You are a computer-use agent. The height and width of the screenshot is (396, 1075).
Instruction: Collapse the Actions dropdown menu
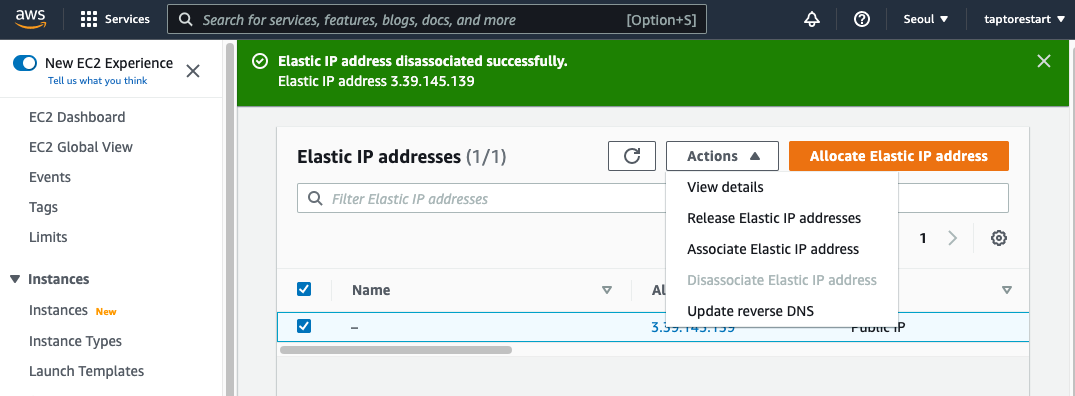[x=723, y=156]
